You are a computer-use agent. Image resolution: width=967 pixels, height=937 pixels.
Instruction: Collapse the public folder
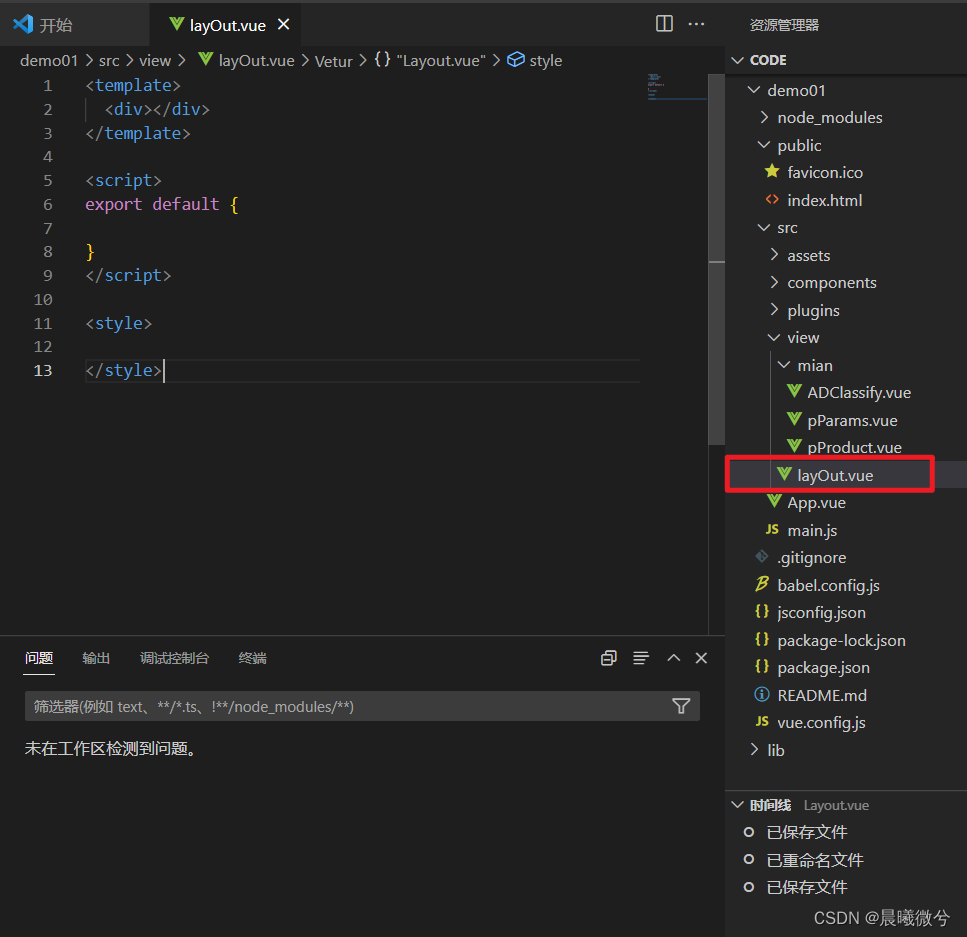(763, 145)
